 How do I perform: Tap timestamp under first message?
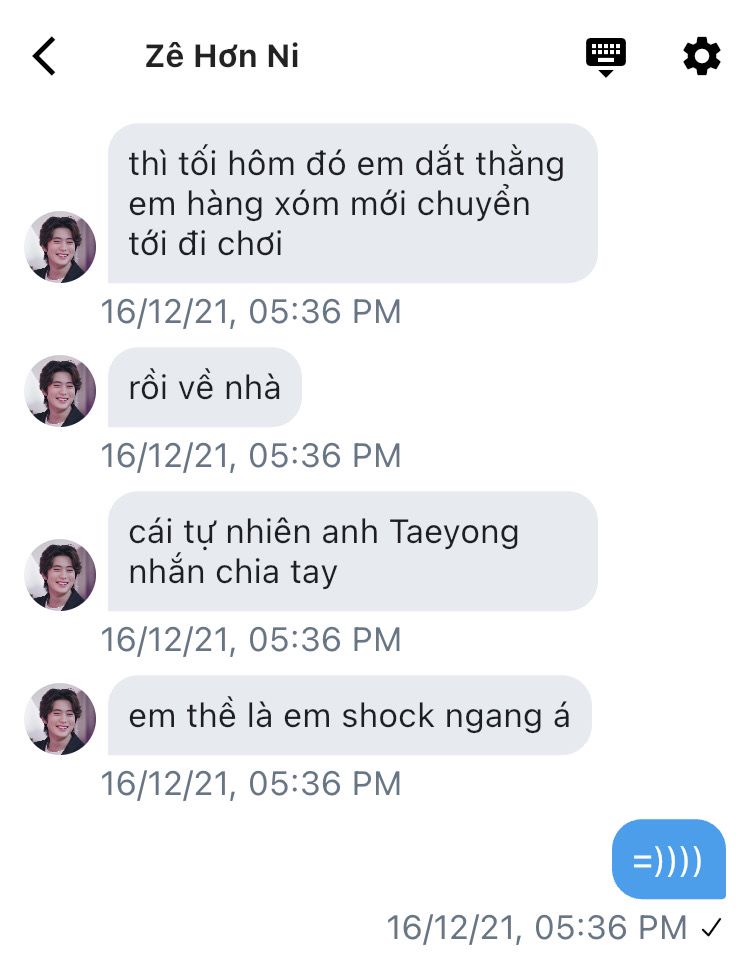(x=251, y=312)
